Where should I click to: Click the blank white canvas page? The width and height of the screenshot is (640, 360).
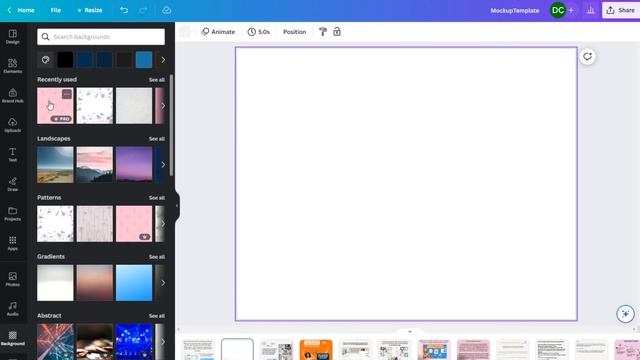pos(406,184)
